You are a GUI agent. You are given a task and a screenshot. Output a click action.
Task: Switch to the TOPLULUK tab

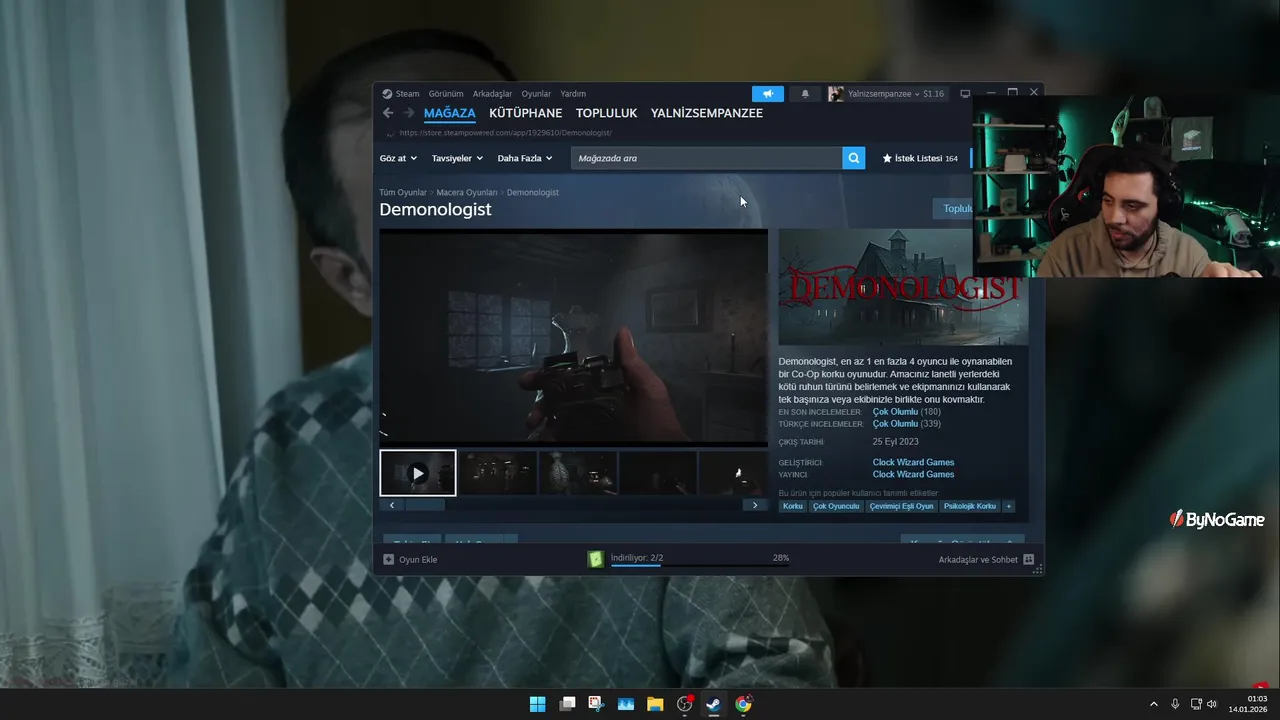(x=607, y=113)
